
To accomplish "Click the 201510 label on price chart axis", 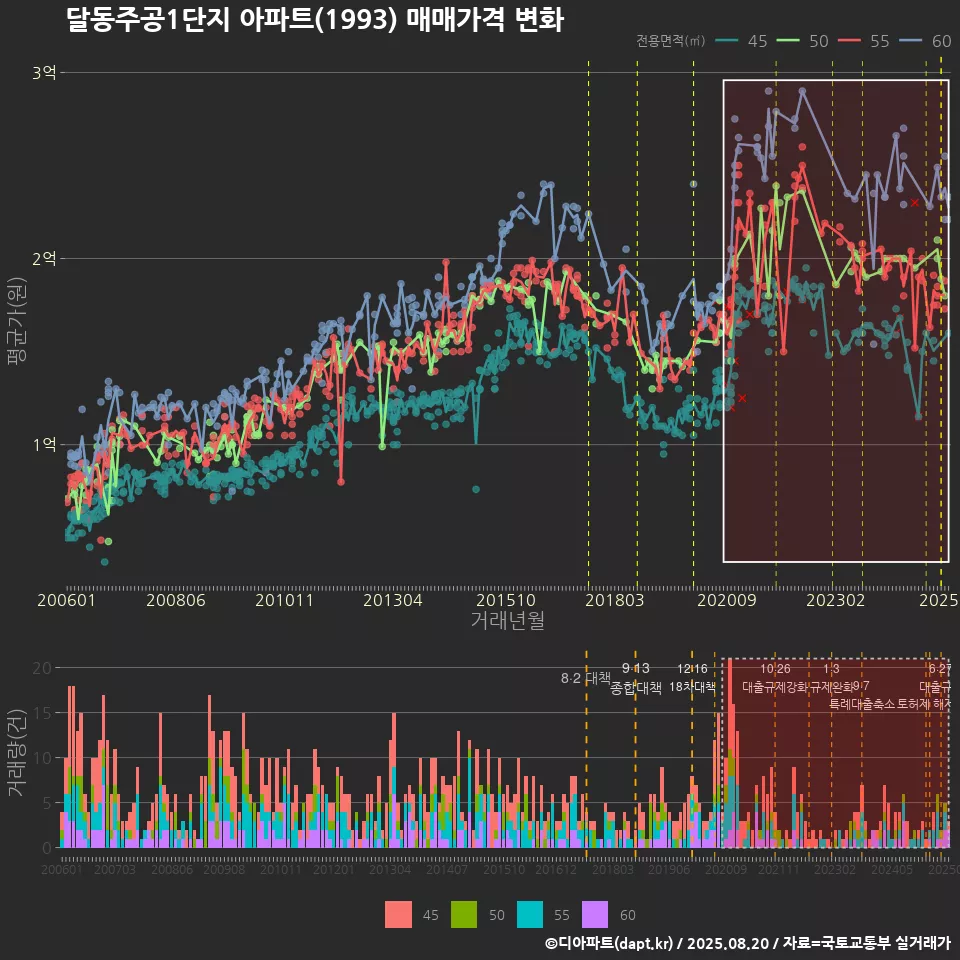I will pyautogui.click(x=506, y=600).
